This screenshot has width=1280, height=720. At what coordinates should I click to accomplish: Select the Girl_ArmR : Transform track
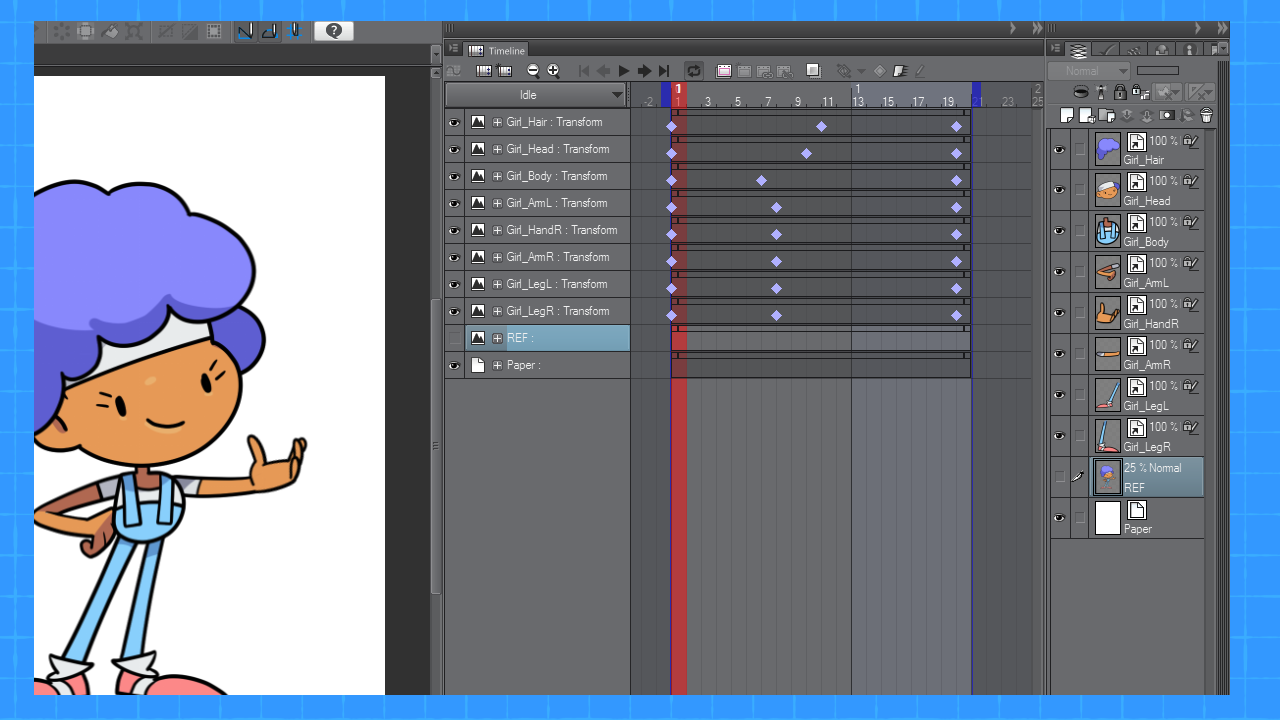click(x=548, y=257)
